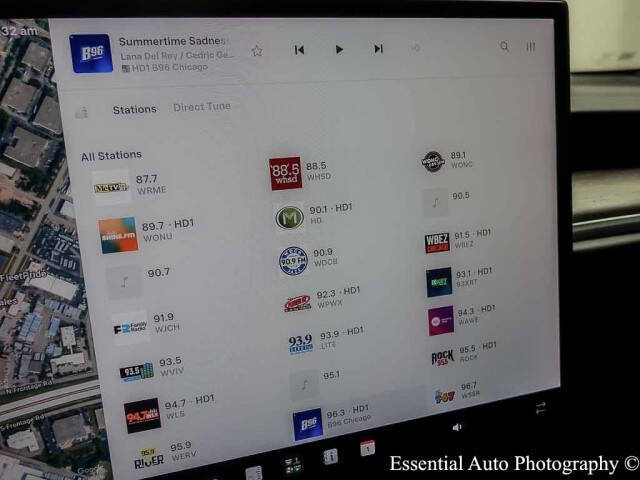The image size is (640, 480).
Task: Select 96.3 HD1 B96 Chicago
Action: [x=332, y=422]
